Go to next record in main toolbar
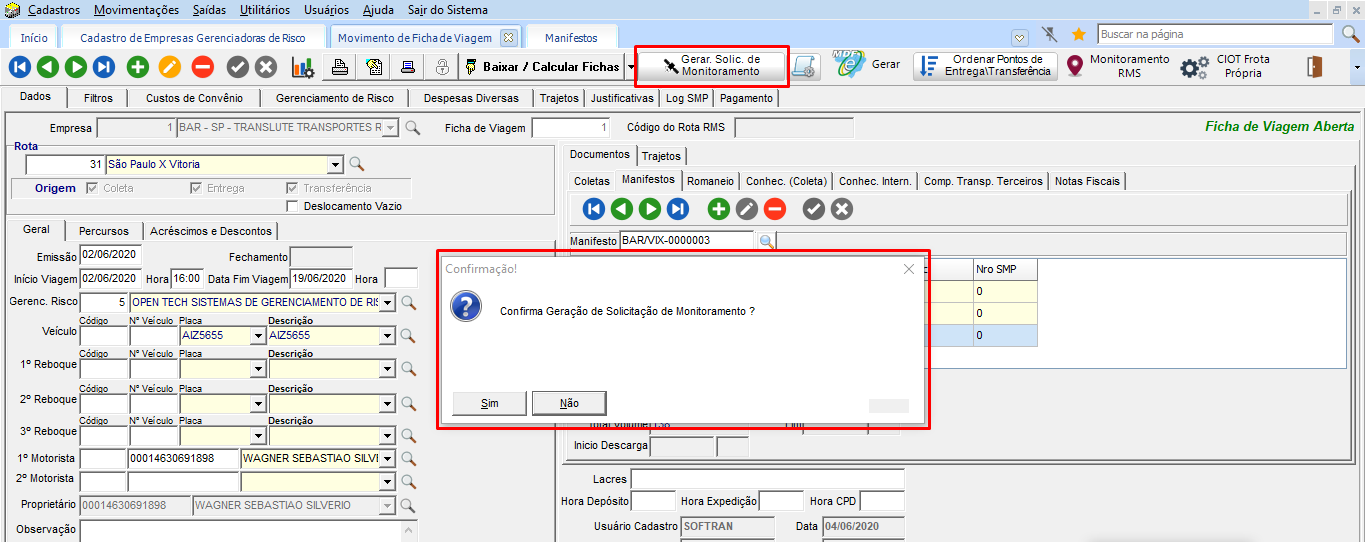 (x=75, y=67)
